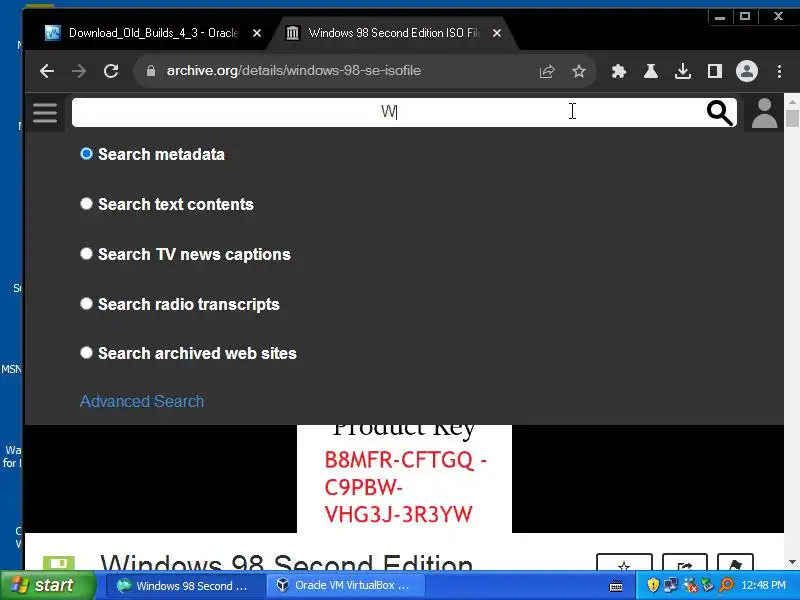Flag this item with the flag button
The height and width of the screenshot is (600, 800).
coord(735,562)
